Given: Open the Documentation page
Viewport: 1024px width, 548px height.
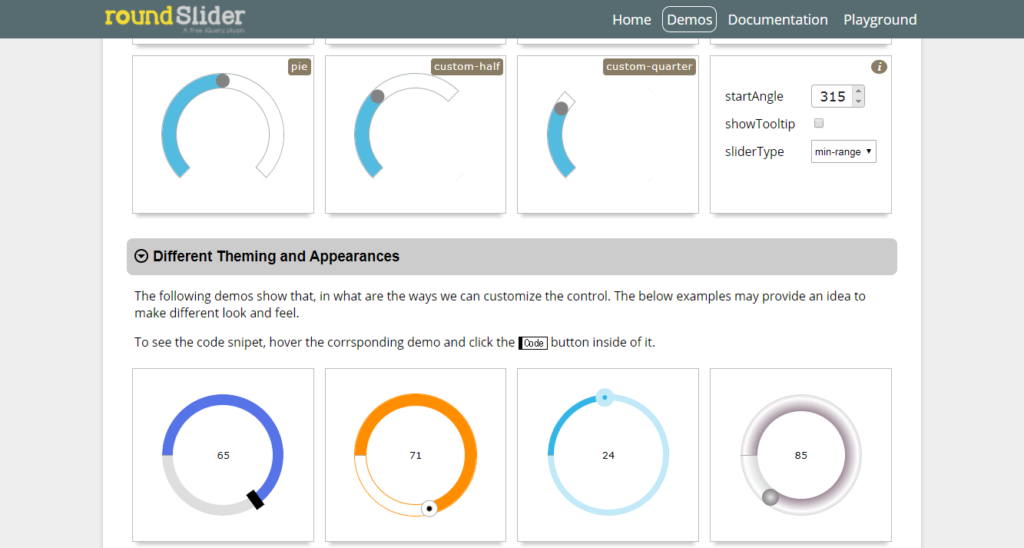Looking at the screenshot, I should [x=777, y=19].
